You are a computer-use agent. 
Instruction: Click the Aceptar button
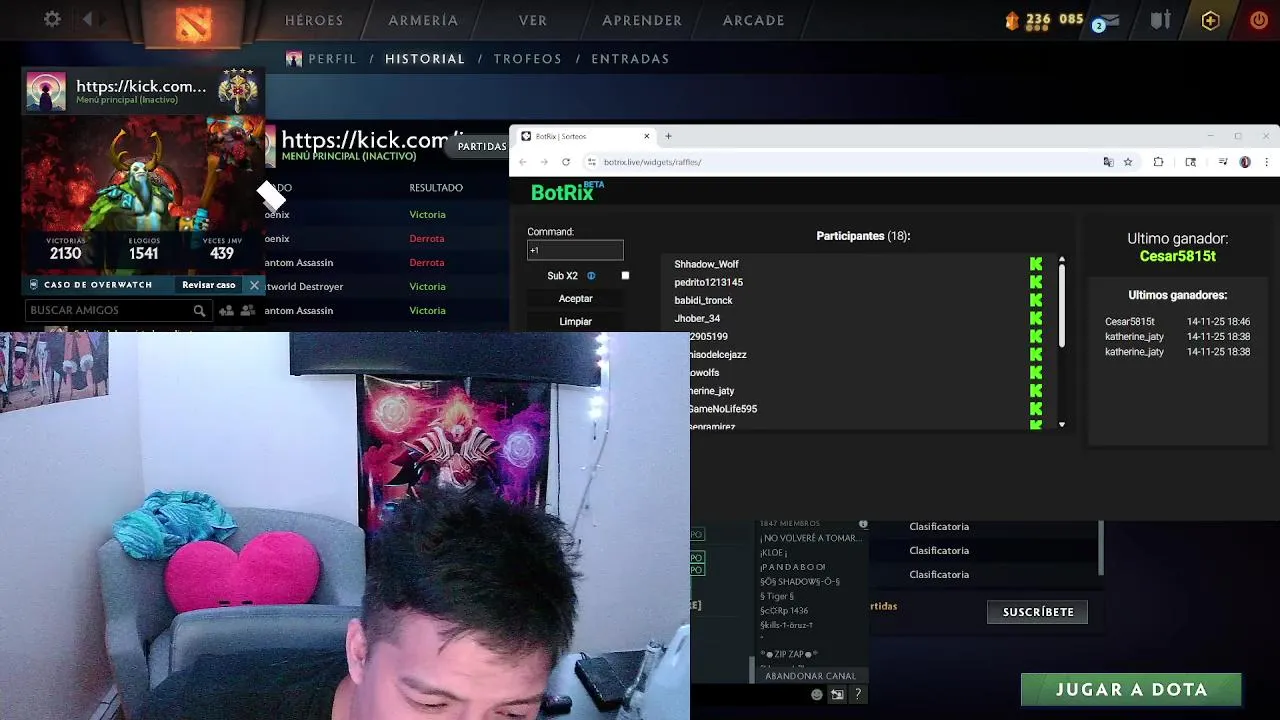(x=575, y=299)
